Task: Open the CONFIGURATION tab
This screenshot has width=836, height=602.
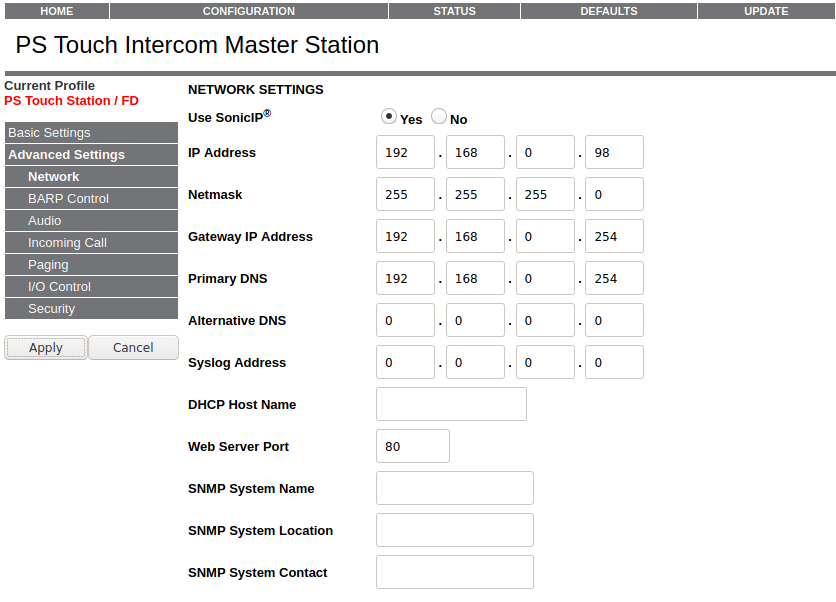Action: click(248, 11)
